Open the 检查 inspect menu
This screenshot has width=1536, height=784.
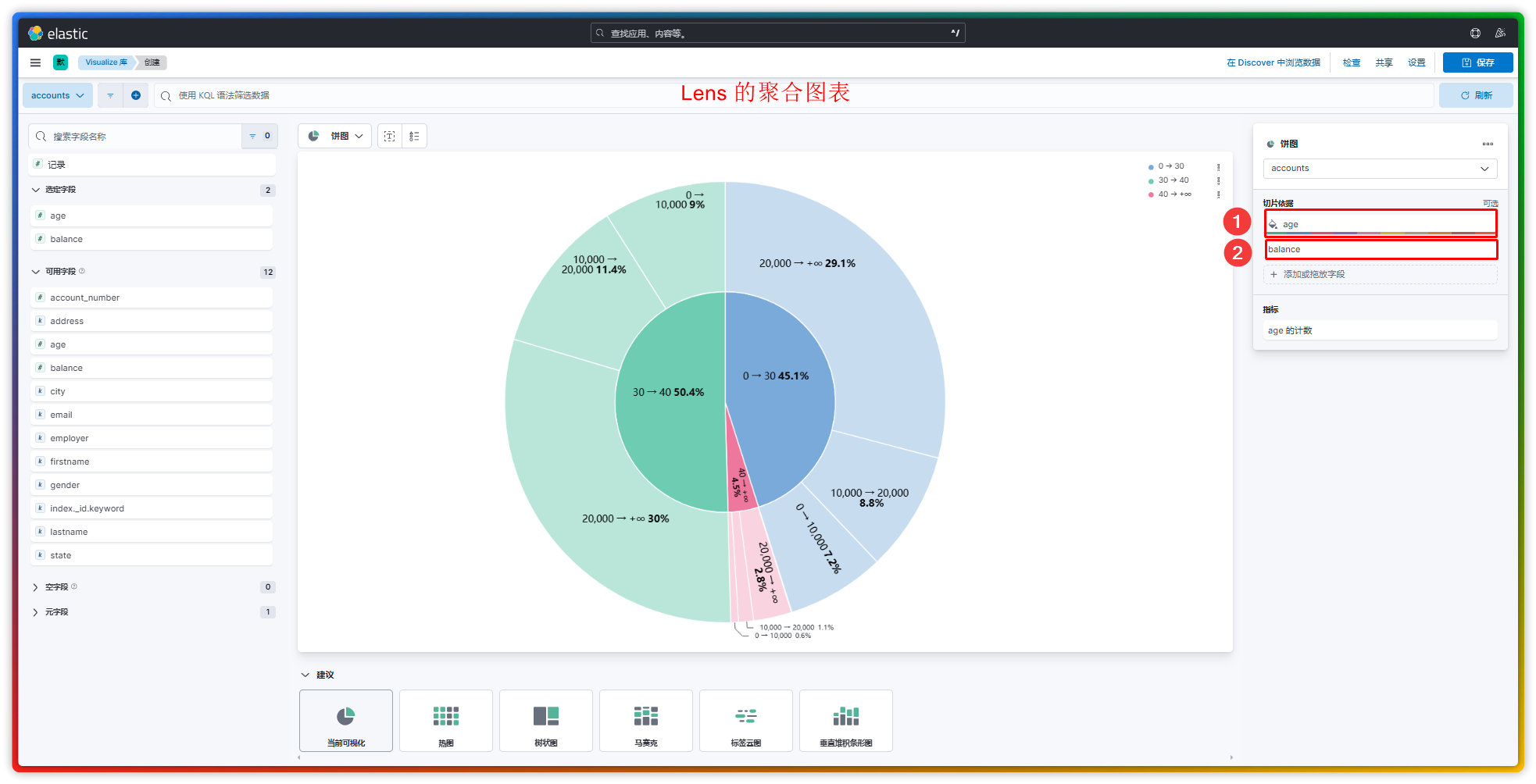1352,62
